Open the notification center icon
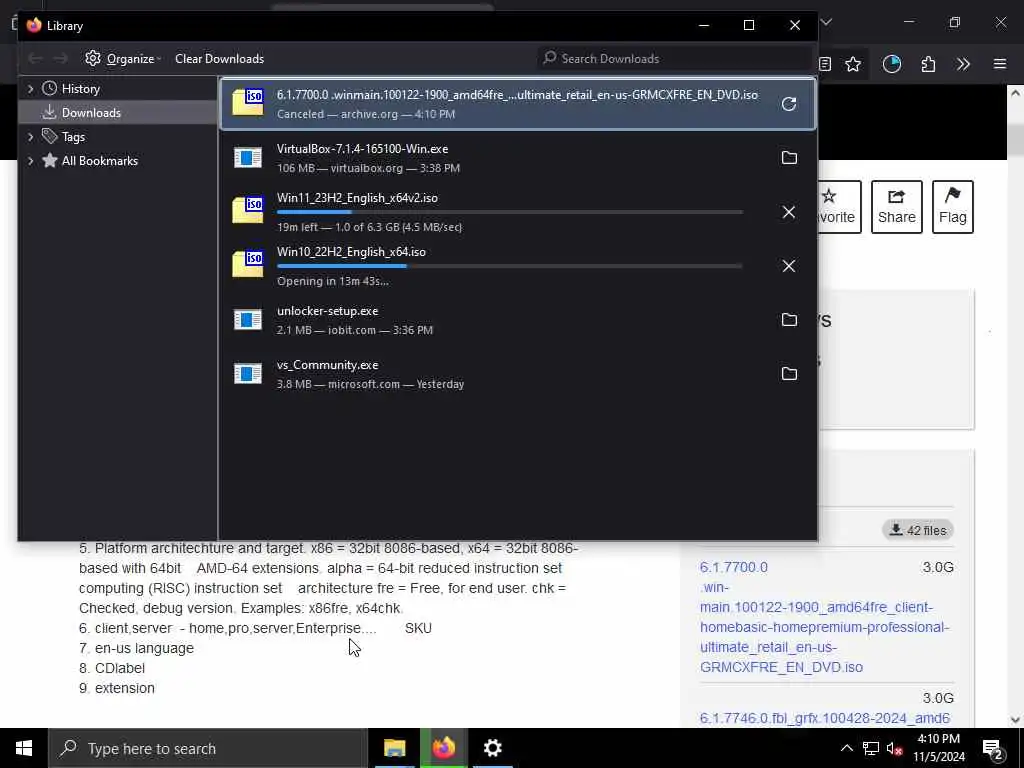Viewport: 1024px width, 768px height. 993,749
